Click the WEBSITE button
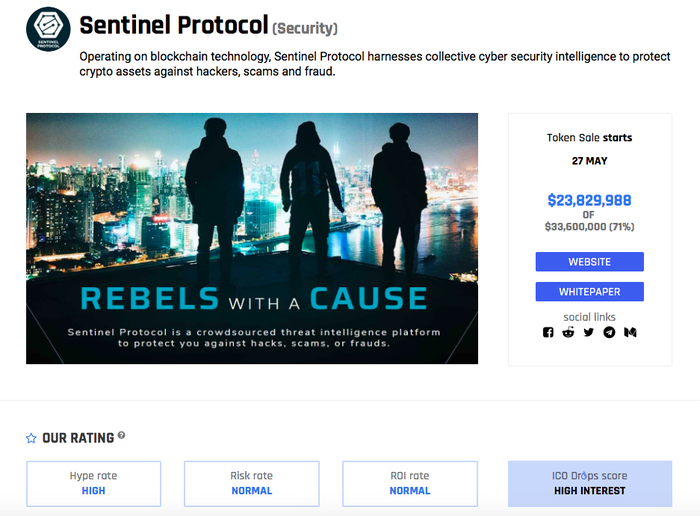 click(589, 262)
